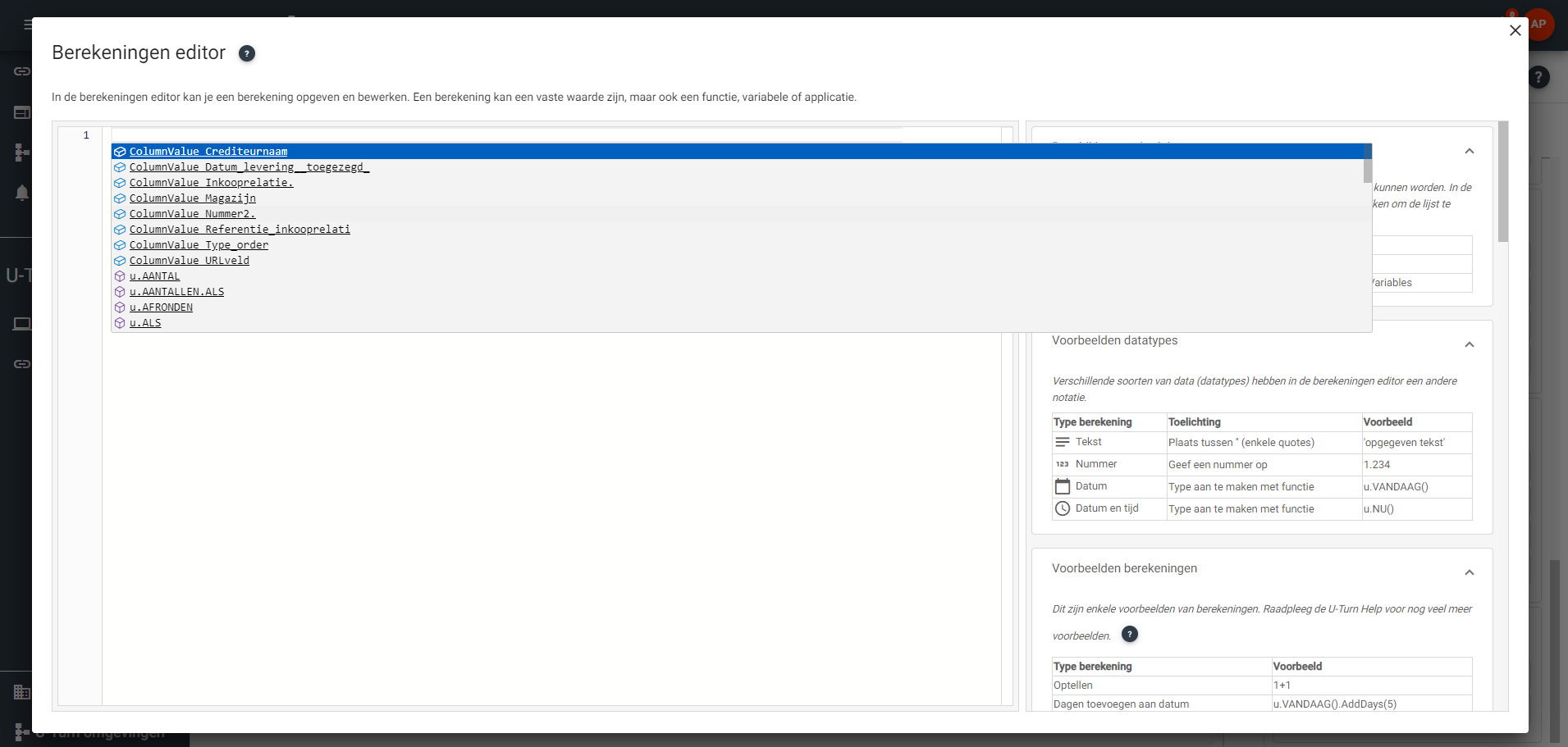Click the notification bell in the sidebar

22,193
